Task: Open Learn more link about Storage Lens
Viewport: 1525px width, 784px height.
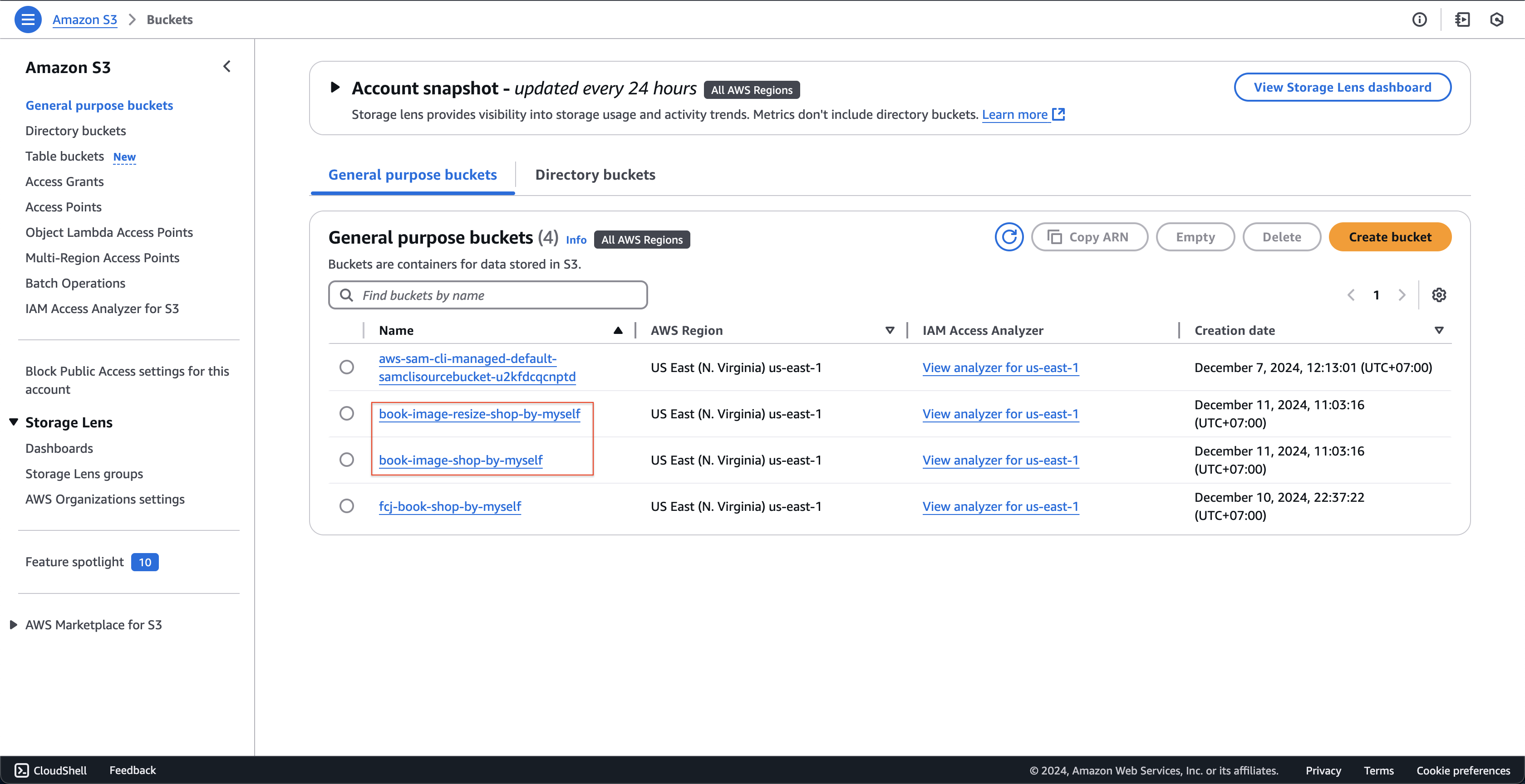Action: (x=1015, y=114)
